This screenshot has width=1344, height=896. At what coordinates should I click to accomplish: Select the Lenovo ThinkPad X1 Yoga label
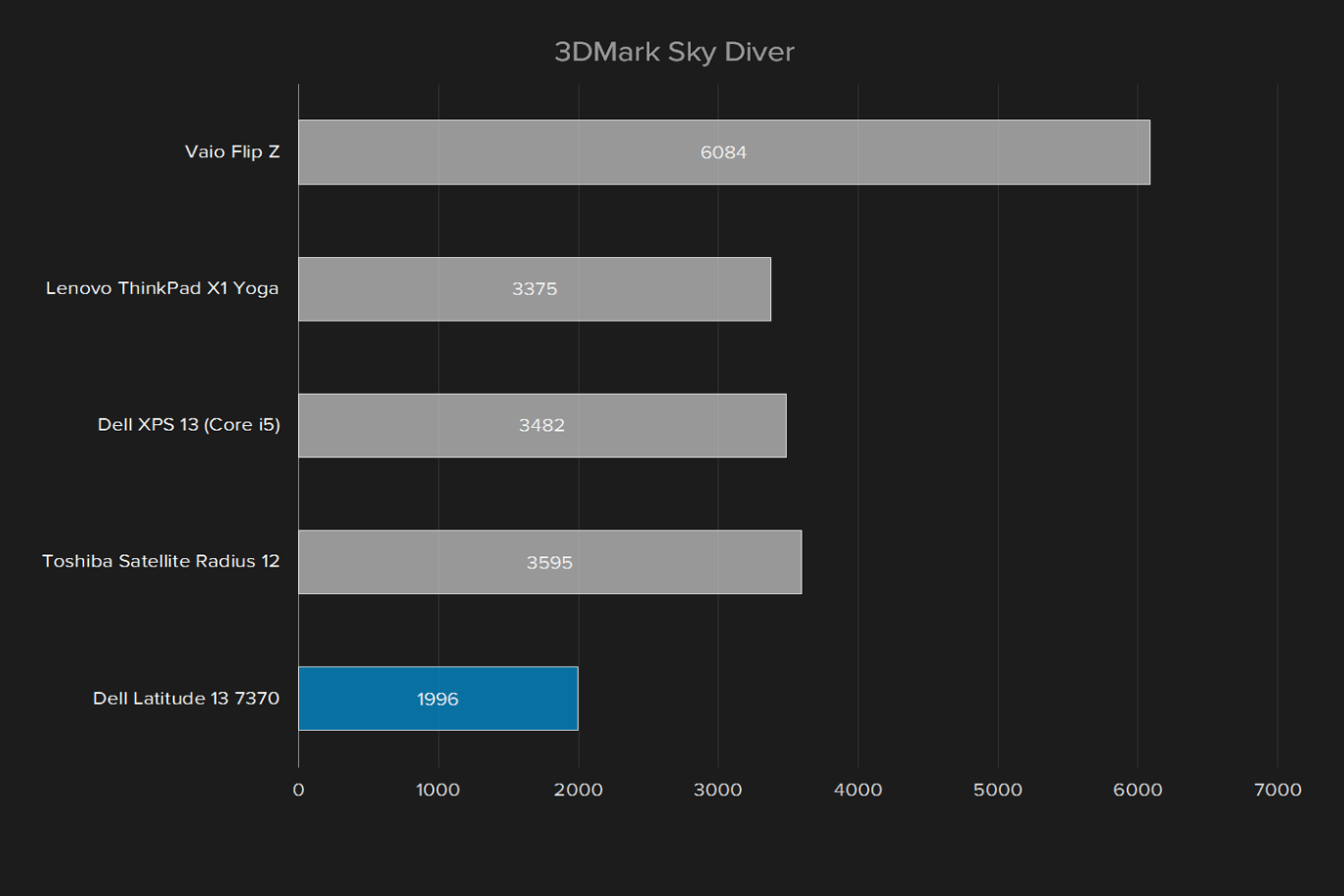(x=162, y=288)
